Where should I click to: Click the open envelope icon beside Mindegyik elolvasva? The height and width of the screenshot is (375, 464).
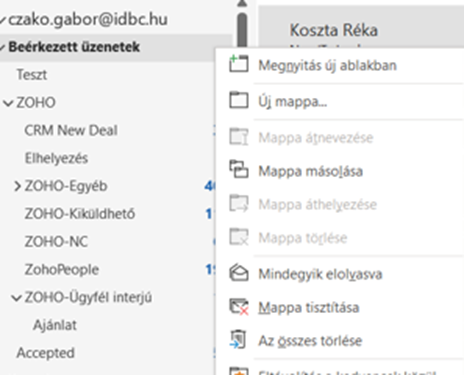pyautogui.click(x=239, y=273)
